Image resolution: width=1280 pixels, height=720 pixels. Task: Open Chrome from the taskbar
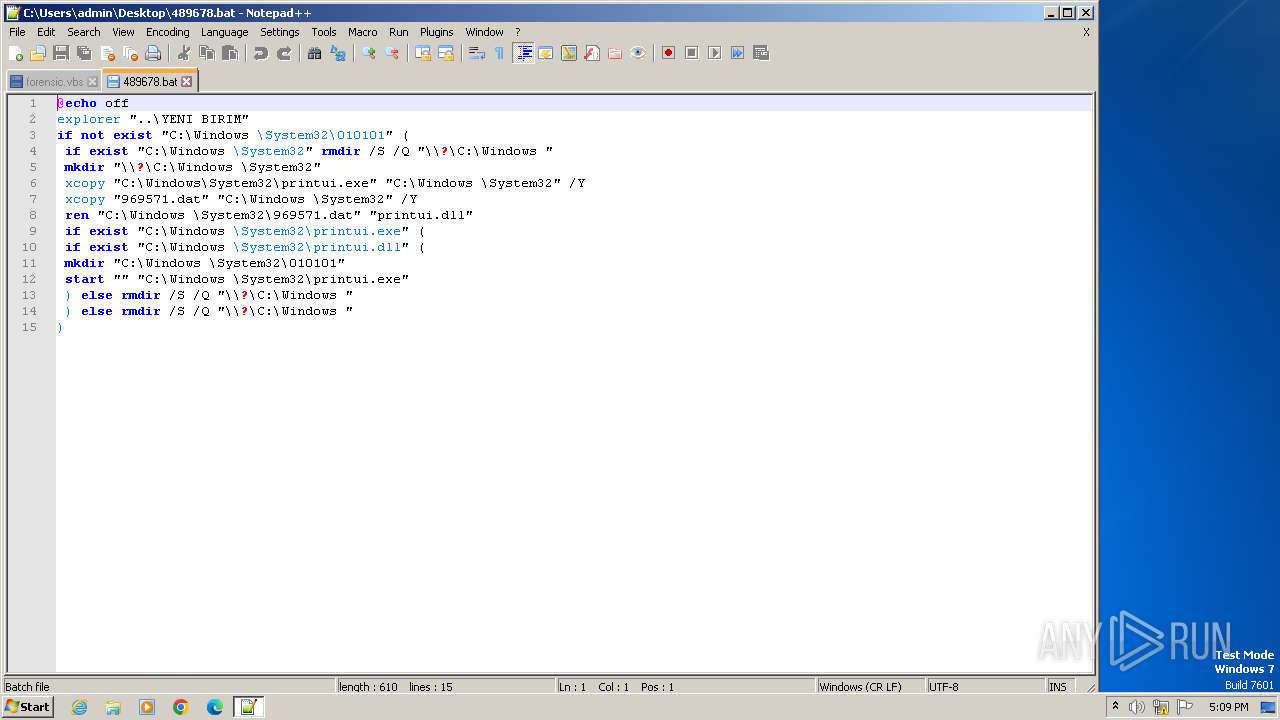(181, 707)
